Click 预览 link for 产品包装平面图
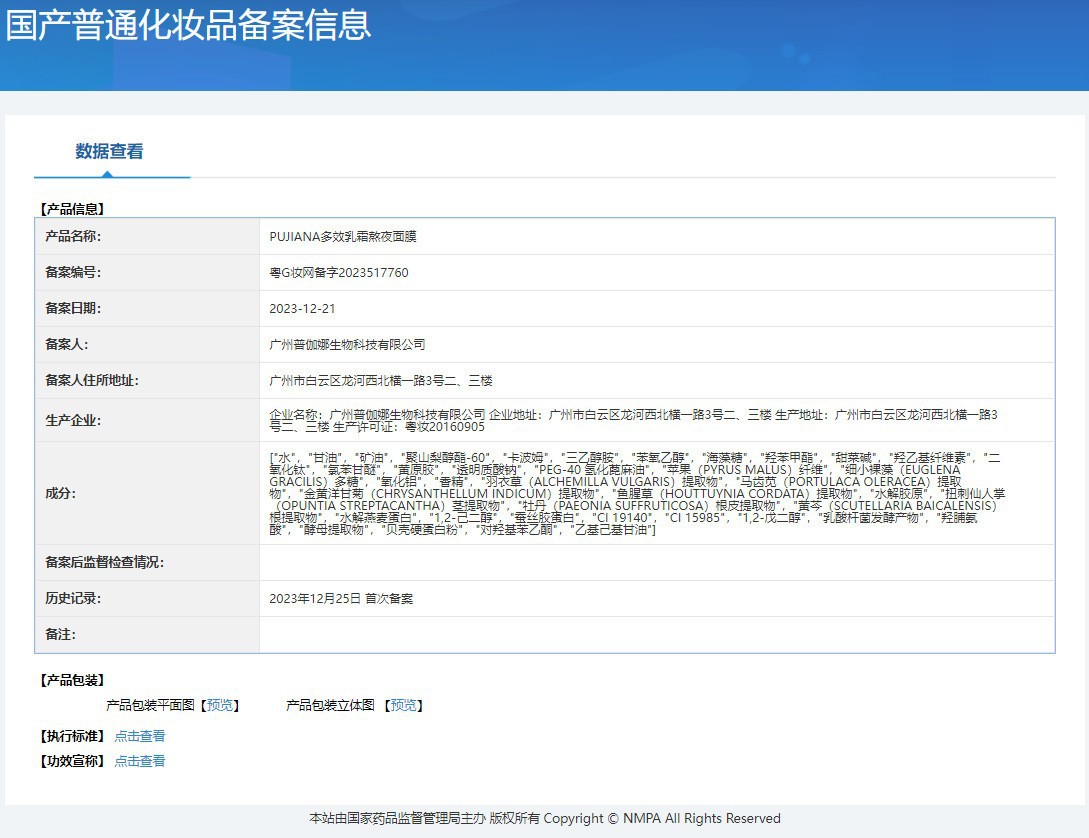 click(x=220, y=705)
